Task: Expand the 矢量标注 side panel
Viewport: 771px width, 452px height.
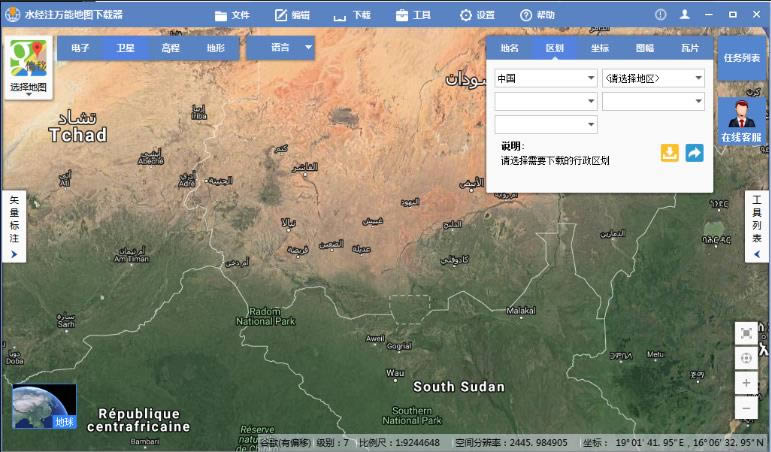Action: 13,226
